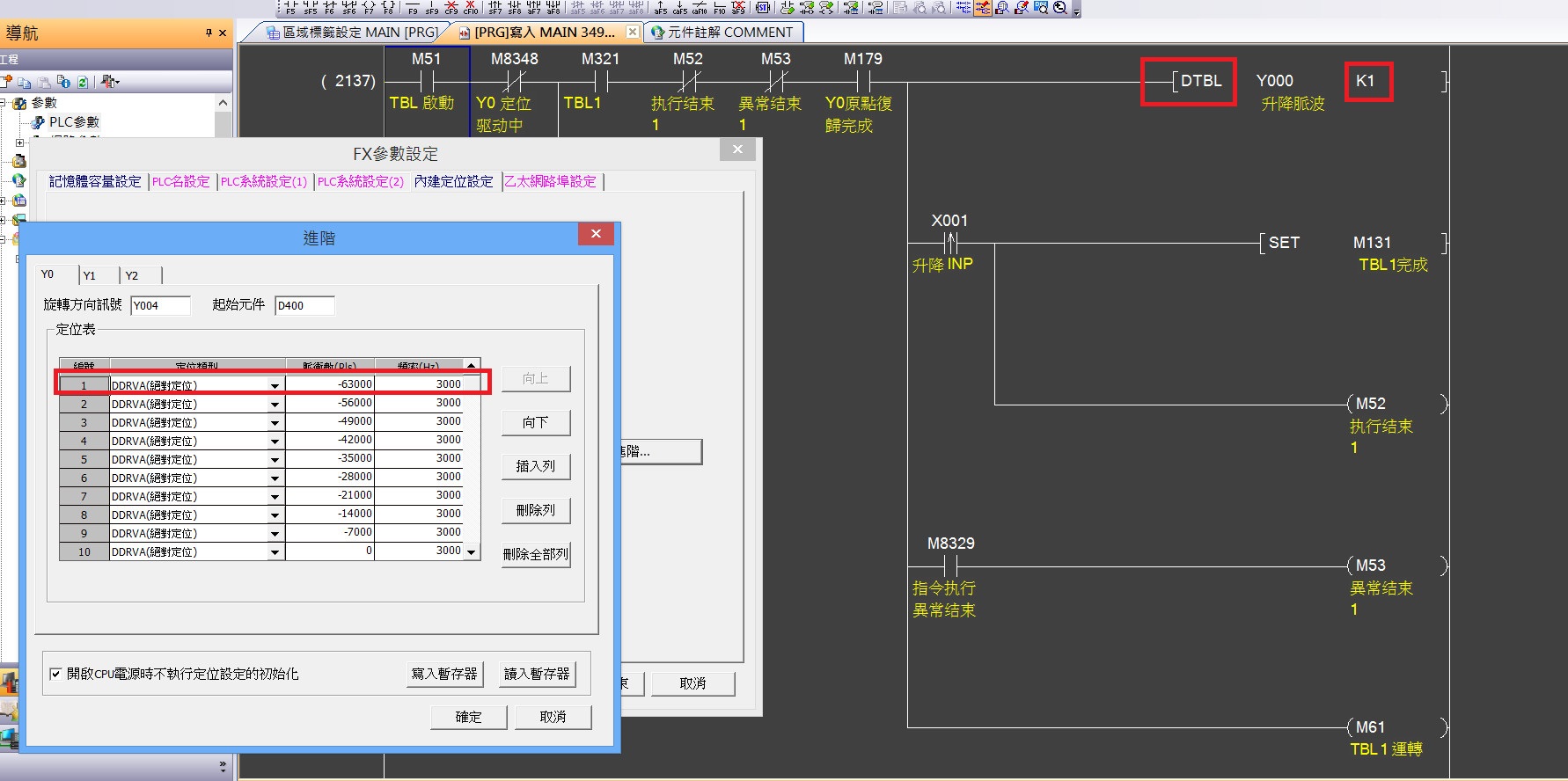Open the 乙太網路埠設定 tab
Screen dimensions: 1568x781
click(x=550, y=181)
